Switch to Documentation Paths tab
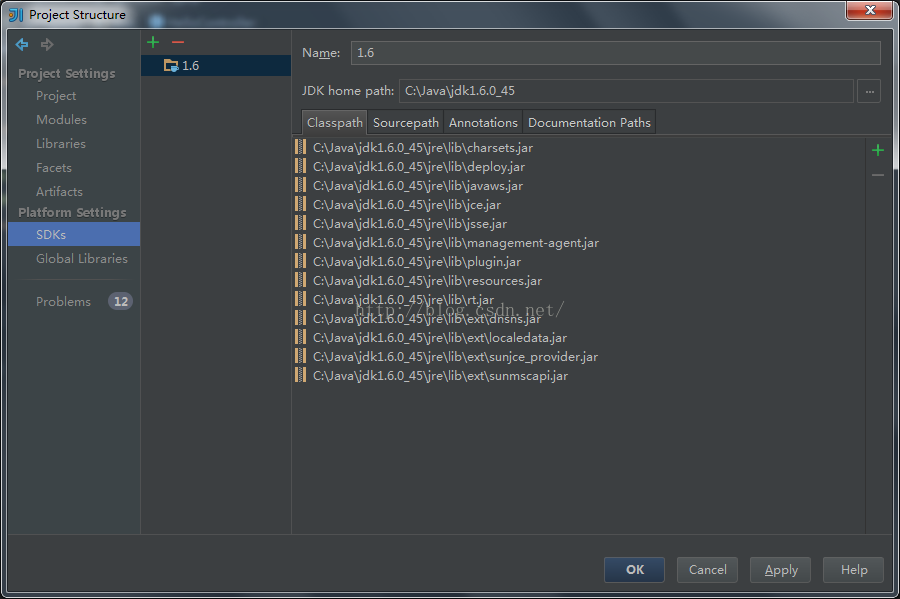This screenshot has width=900, height=599. (589, 123)
